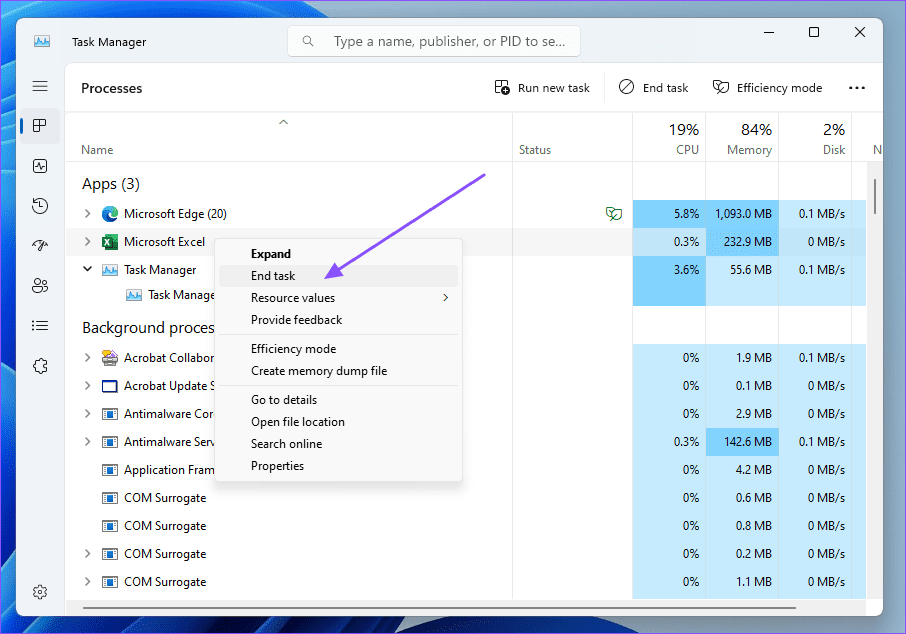
Task: Click the 1,093.0 MB memory cell
Action: pos(742,214)
